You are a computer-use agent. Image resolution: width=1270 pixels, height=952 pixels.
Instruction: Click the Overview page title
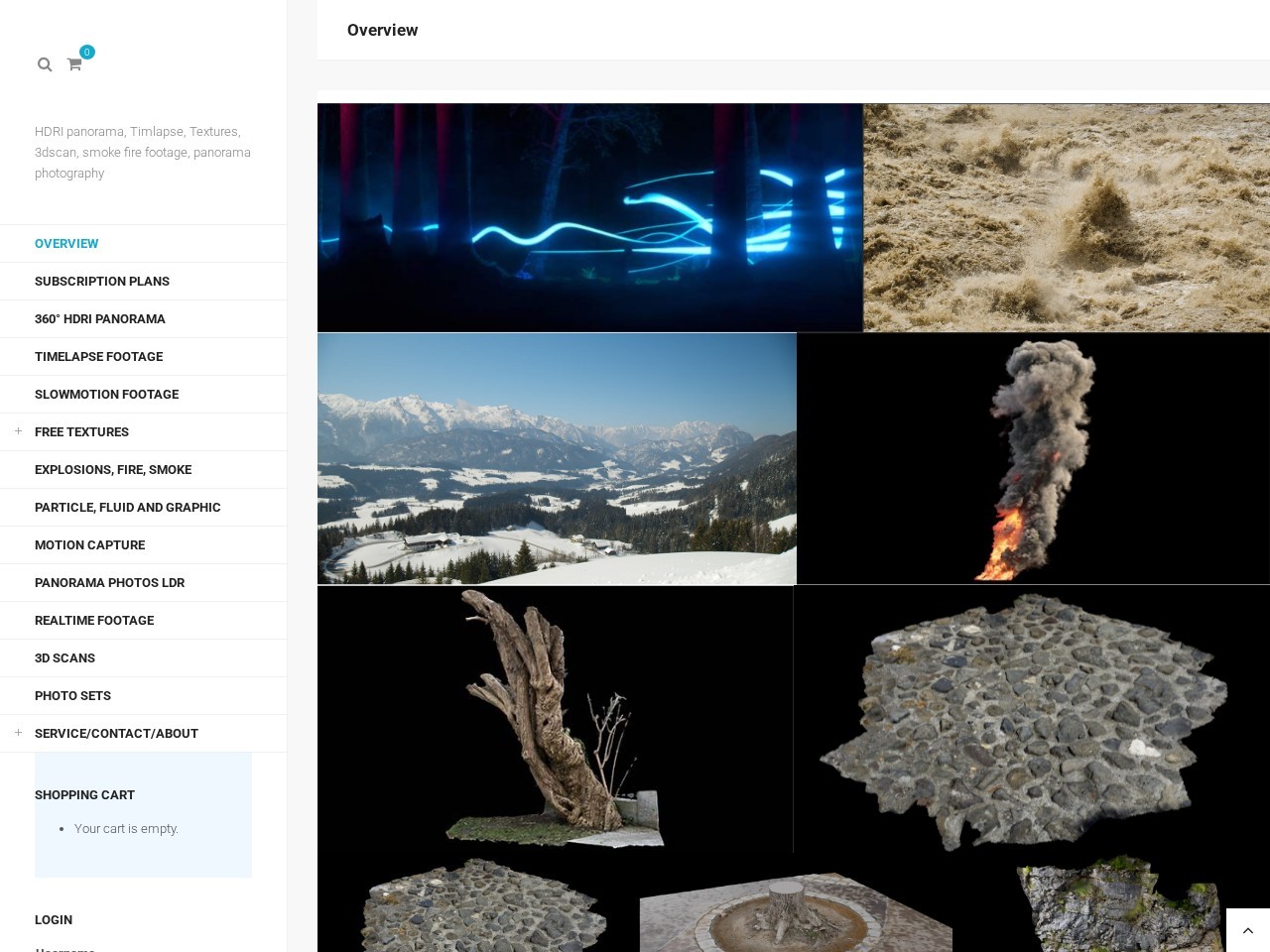tap(382, 30)
